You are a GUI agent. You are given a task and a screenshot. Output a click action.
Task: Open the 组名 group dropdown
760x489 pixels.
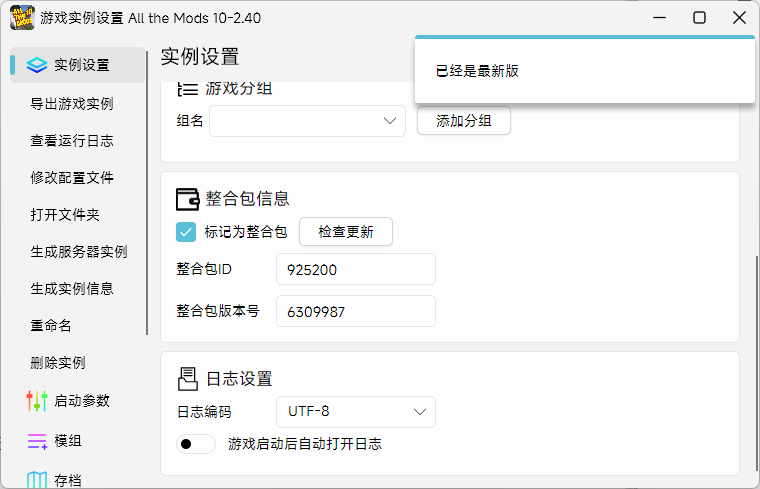[x=306, y=121]
